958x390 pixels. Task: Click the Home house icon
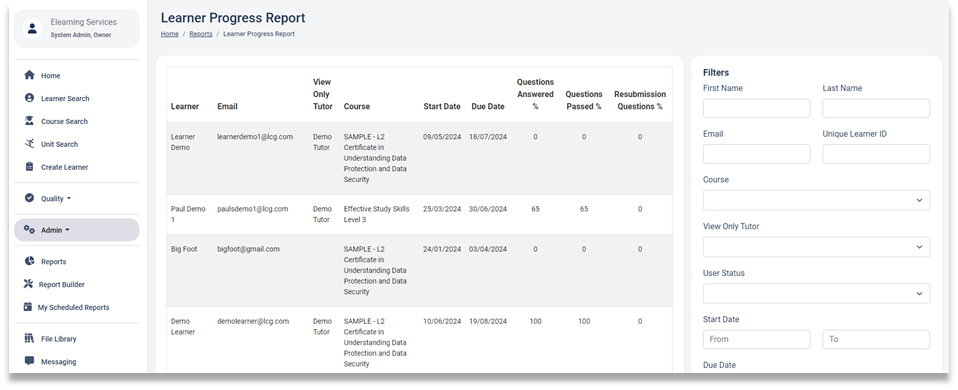(x=29, y=75)
